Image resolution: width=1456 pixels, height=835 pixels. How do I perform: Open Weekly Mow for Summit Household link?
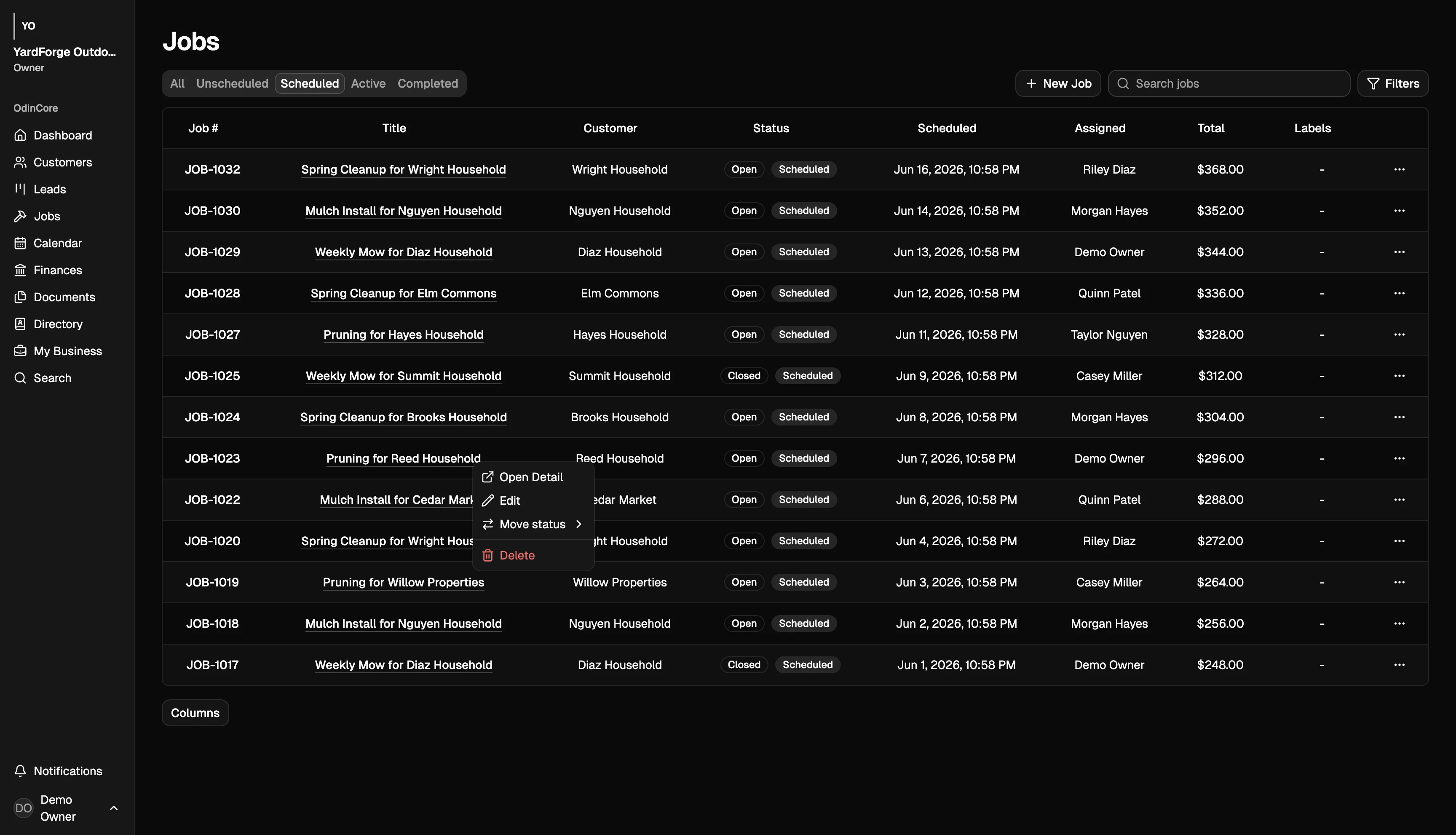pyautogui.click(x=403, y=376)
